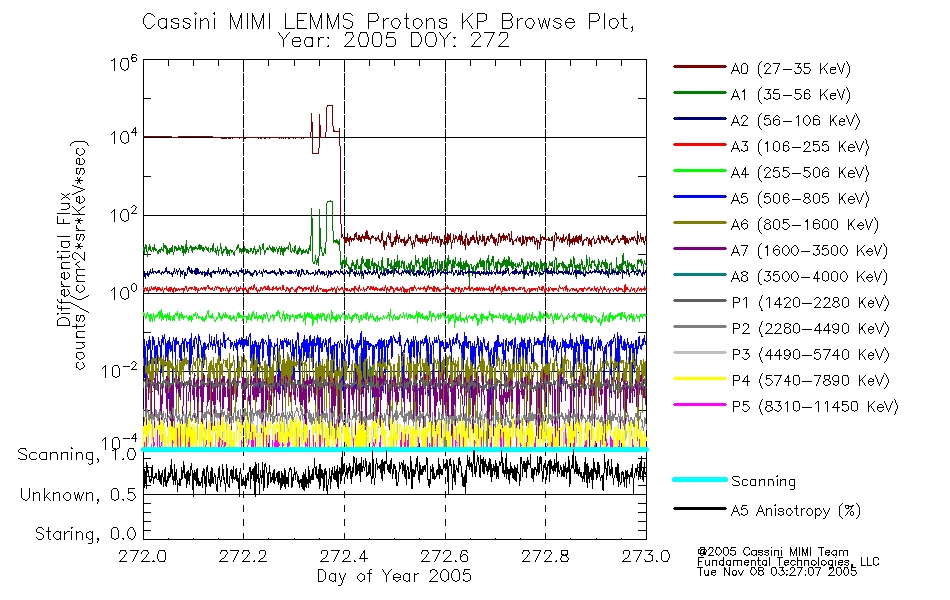Click the A7 (1600-3500 KeV) legend label
The height and width of the screenshot is (600, 950).
pos(809,251)
